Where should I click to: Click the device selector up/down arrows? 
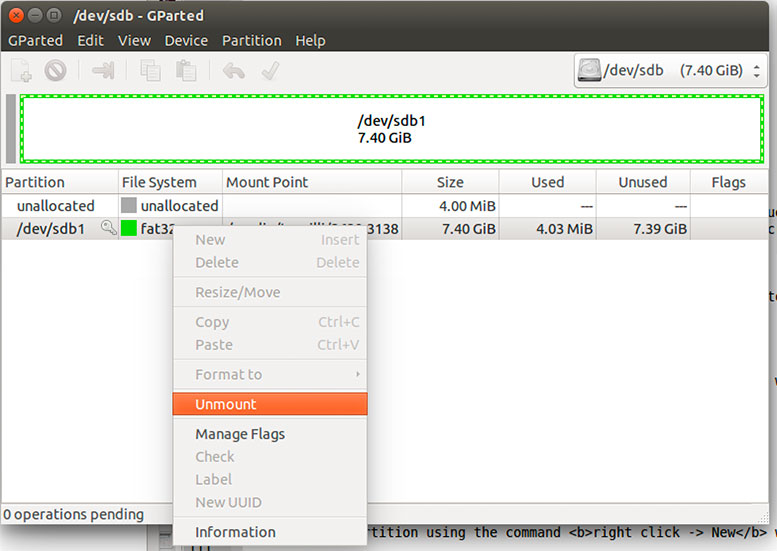pos(756,71)
